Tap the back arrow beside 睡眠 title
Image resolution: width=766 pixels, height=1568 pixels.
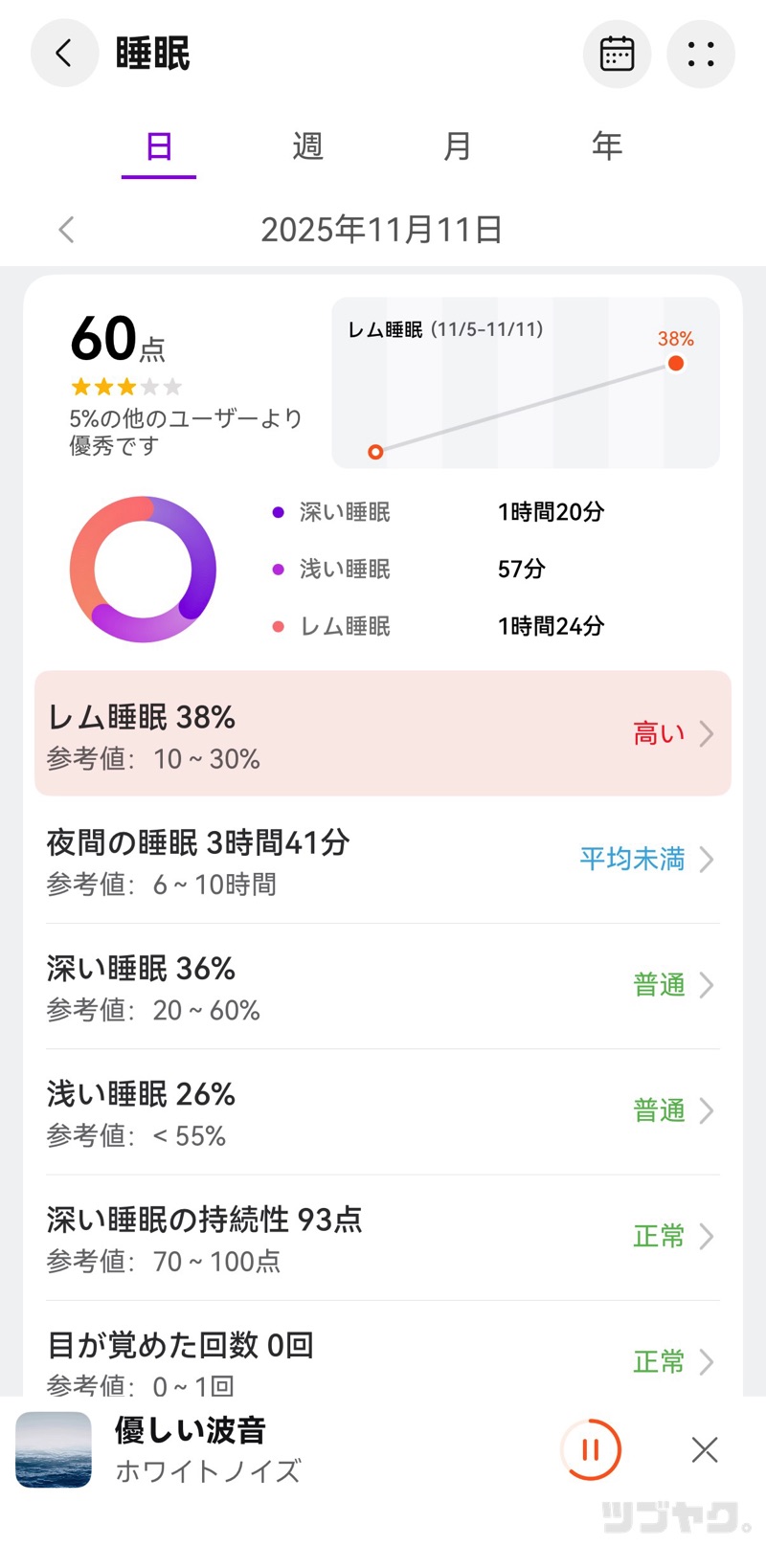(64, 53)
